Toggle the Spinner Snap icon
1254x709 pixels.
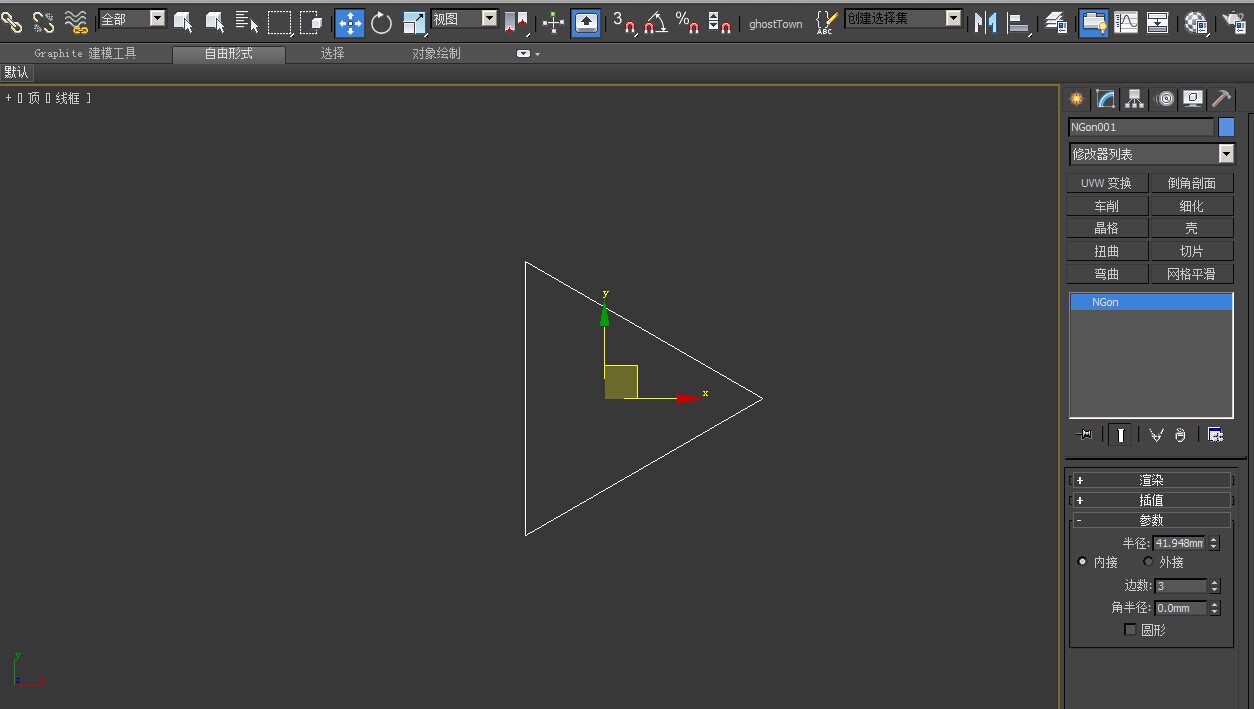pyautogui.click(x=719, y=22)
